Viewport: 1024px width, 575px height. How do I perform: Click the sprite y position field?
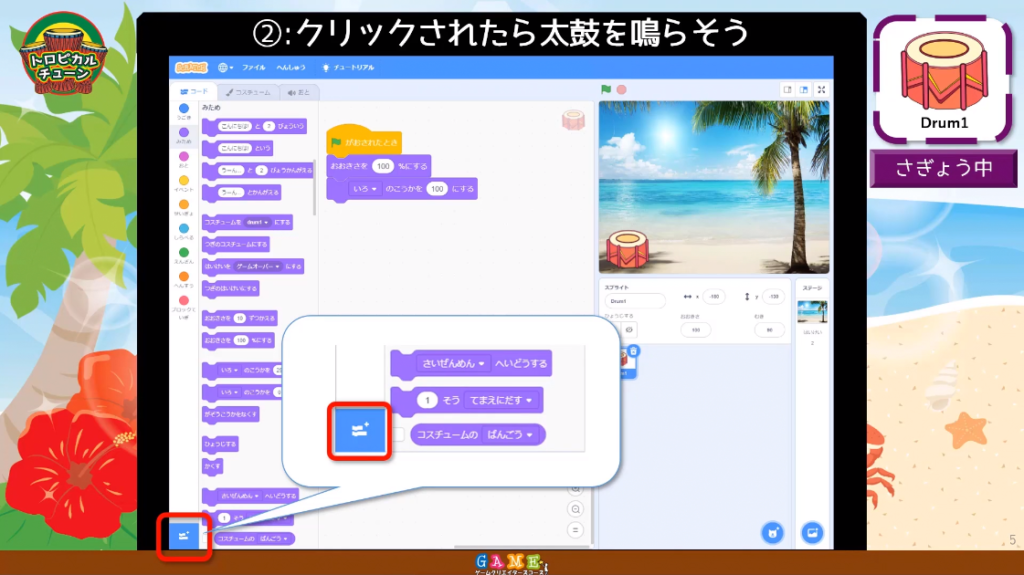click(773, 297)
